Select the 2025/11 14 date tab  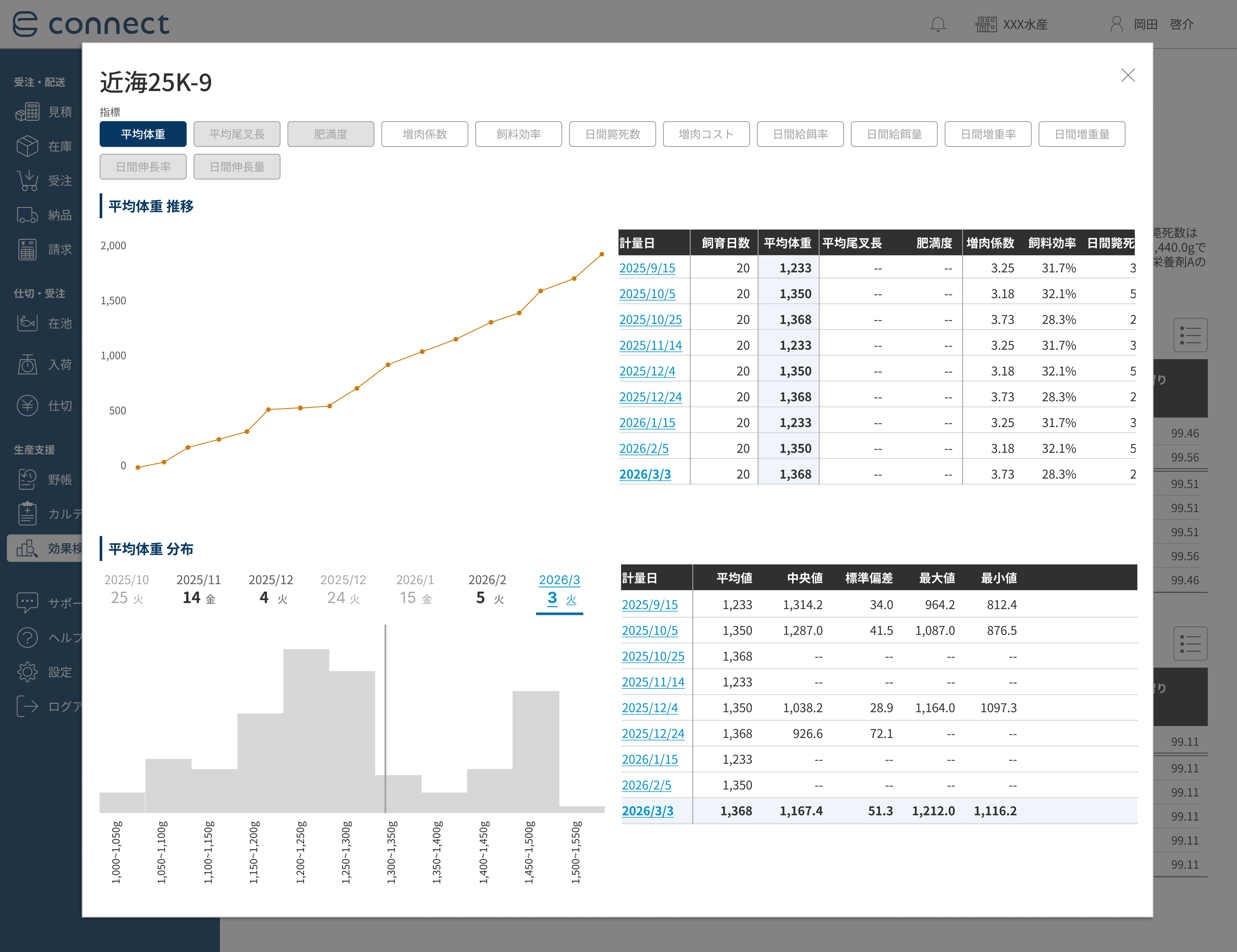(199, 589)
